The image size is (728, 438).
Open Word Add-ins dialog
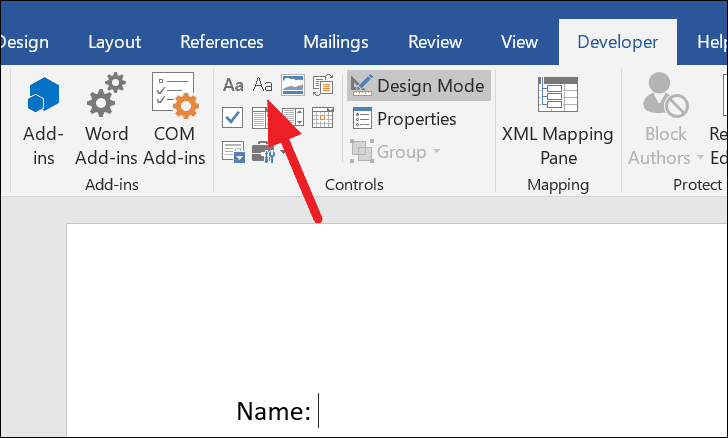(x=106, y=120)
